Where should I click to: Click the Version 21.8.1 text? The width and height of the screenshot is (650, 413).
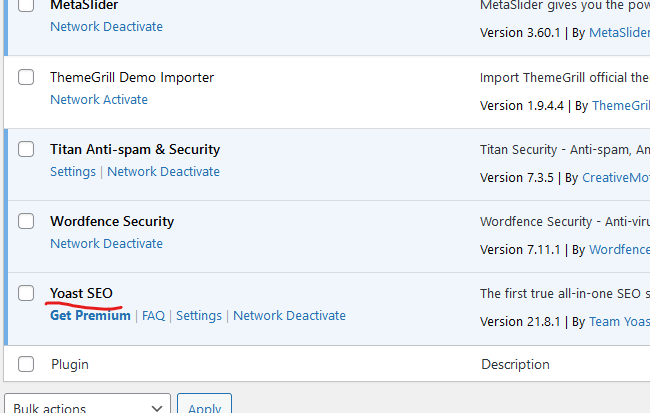(x=520, y=321)
